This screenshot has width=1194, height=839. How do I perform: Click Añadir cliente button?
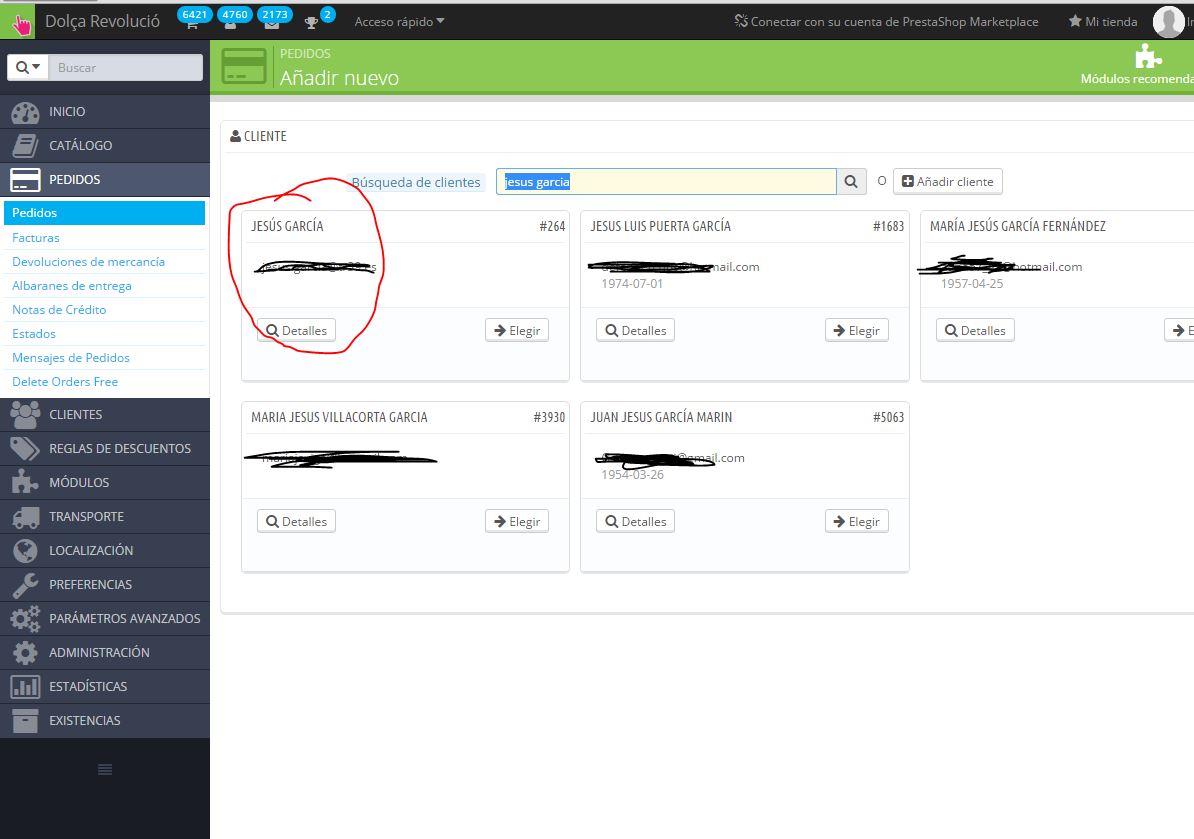point(947,181)
